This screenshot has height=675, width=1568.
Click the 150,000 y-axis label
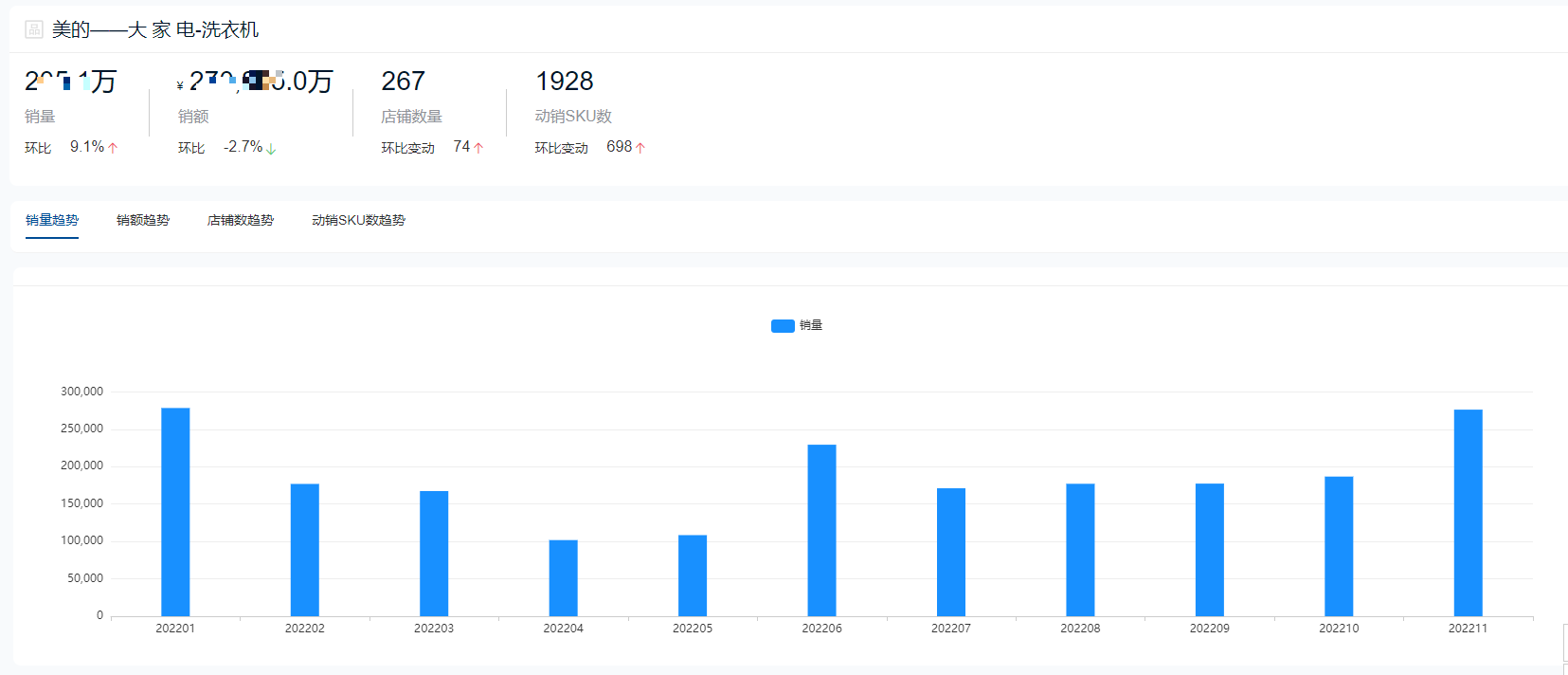pyautogui.click(x=82, y=503)
